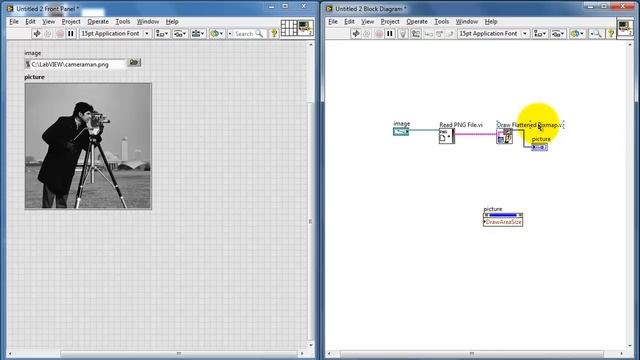The image size is (640, 360).
Task: Open the Operate menu in the Front Panel
Action: [98, 21]
